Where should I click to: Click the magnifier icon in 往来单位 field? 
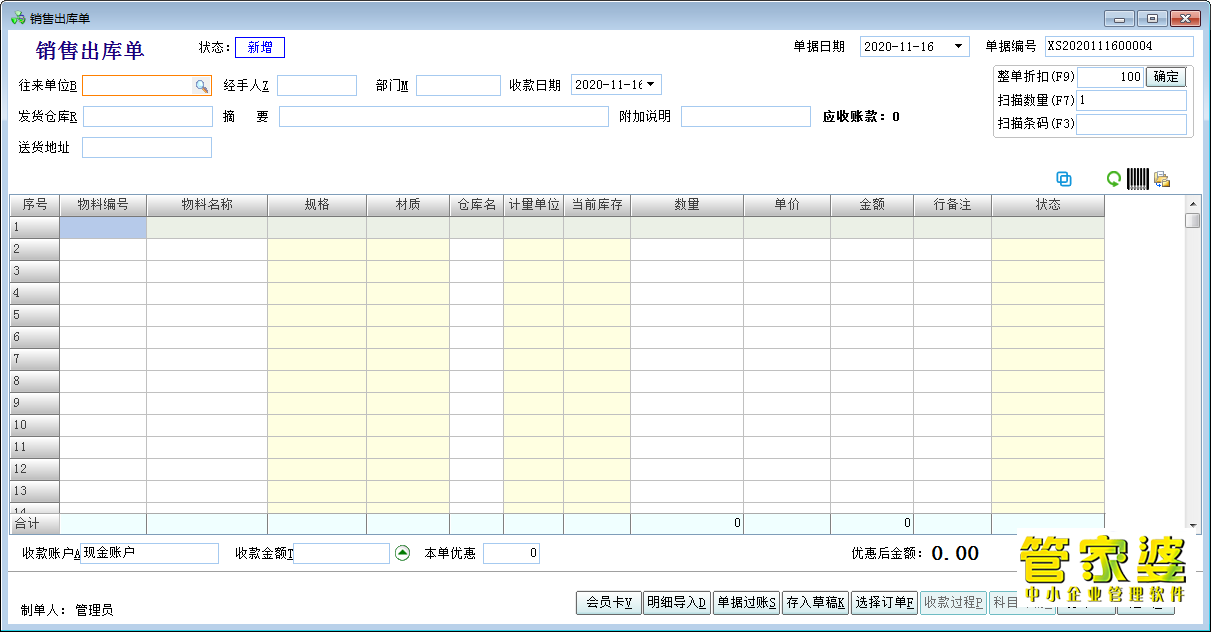tap(201, 86)
